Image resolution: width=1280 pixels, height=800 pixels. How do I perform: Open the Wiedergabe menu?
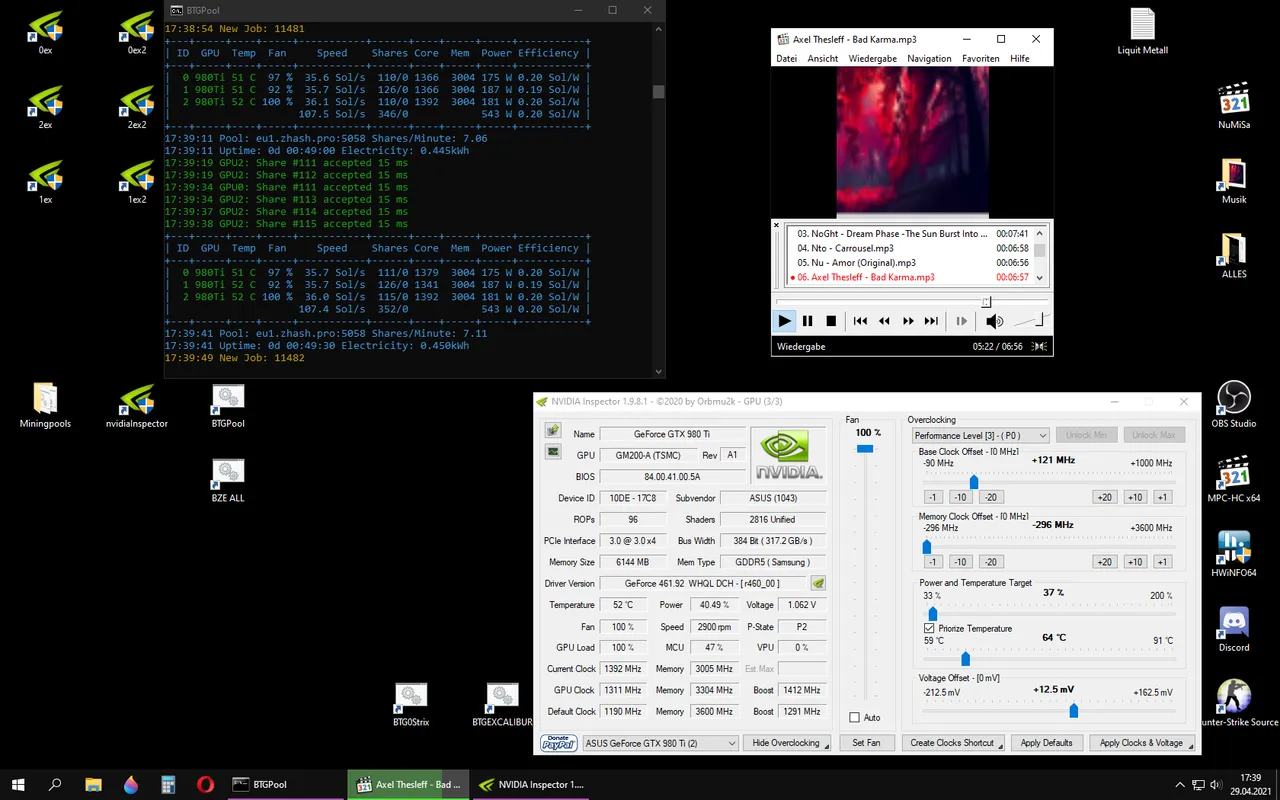pos(873,59)
